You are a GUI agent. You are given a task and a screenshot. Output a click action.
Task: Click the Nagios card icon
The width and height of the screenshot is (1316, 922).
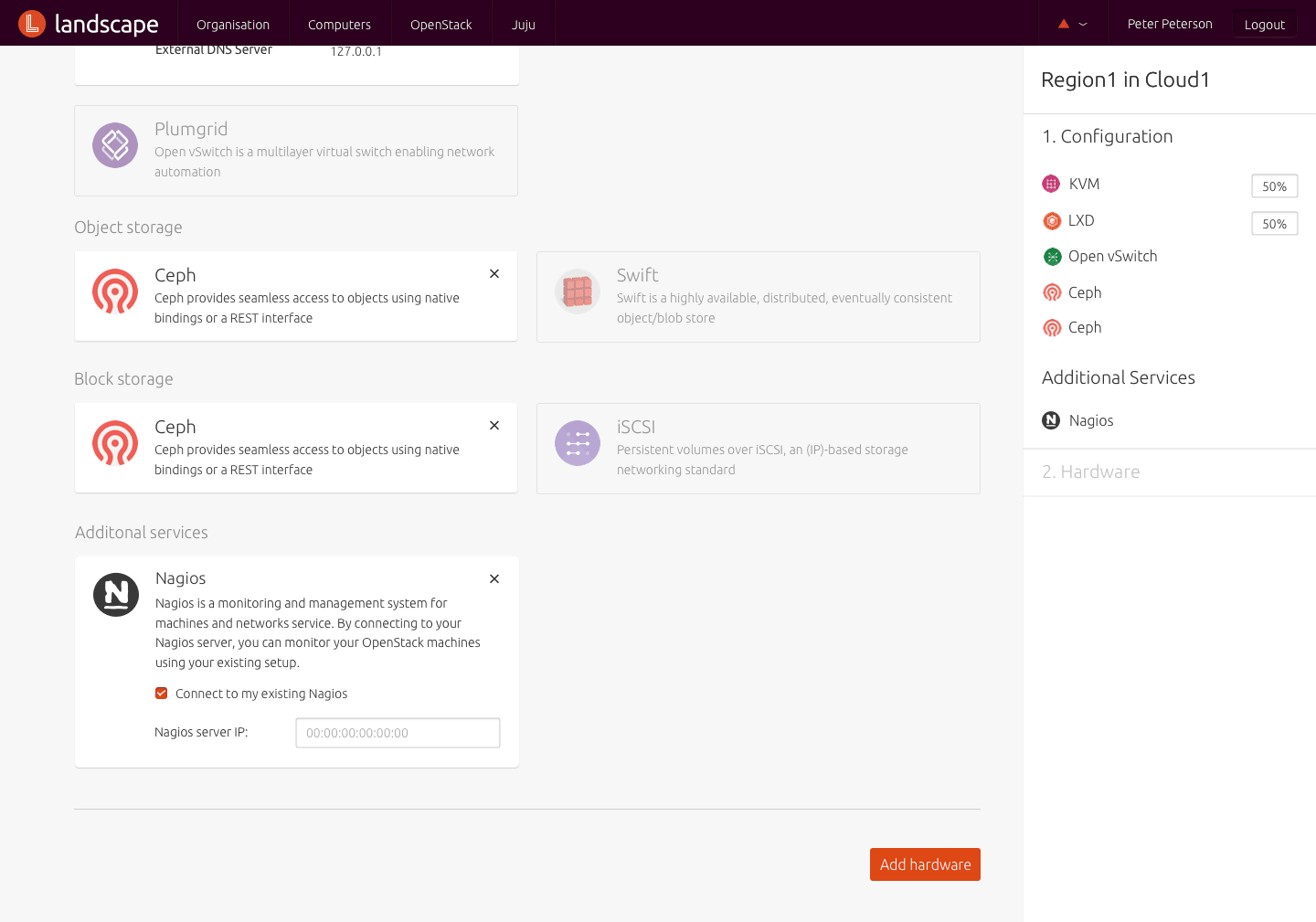(x=116, y=595)
